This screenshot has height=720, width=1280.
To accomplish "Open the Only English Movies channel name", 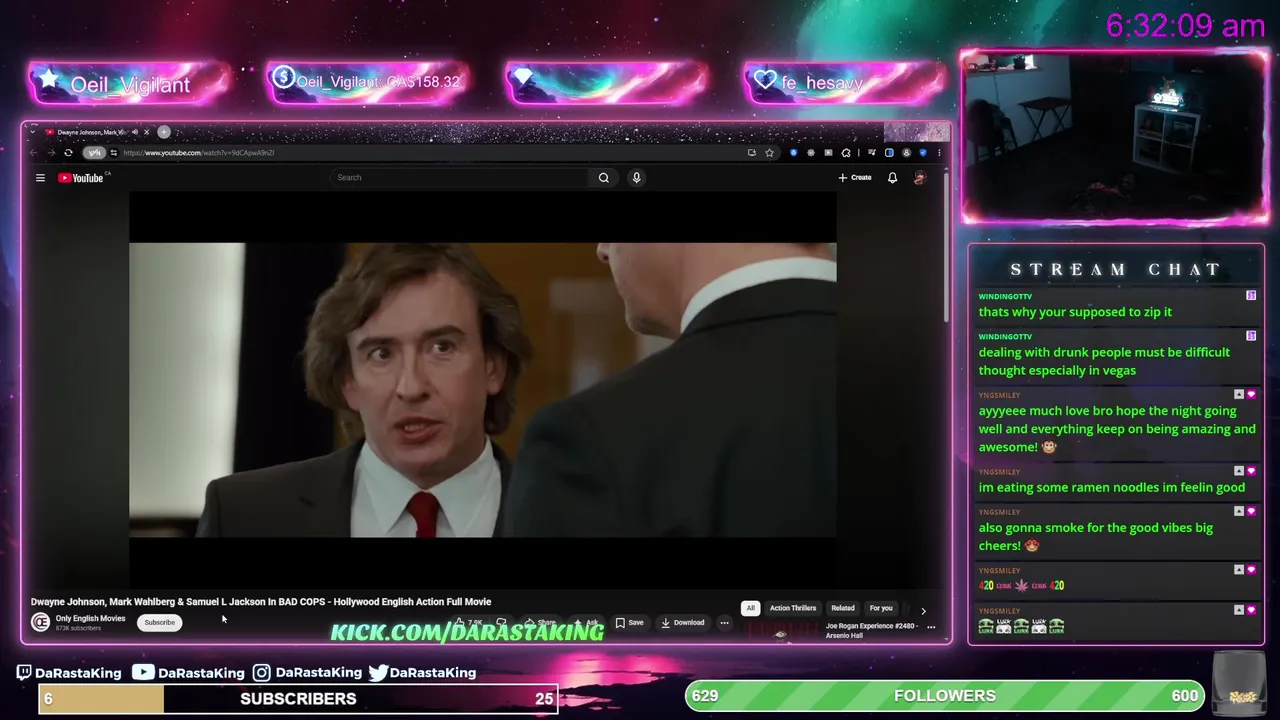I will click(x=90, y=618).
